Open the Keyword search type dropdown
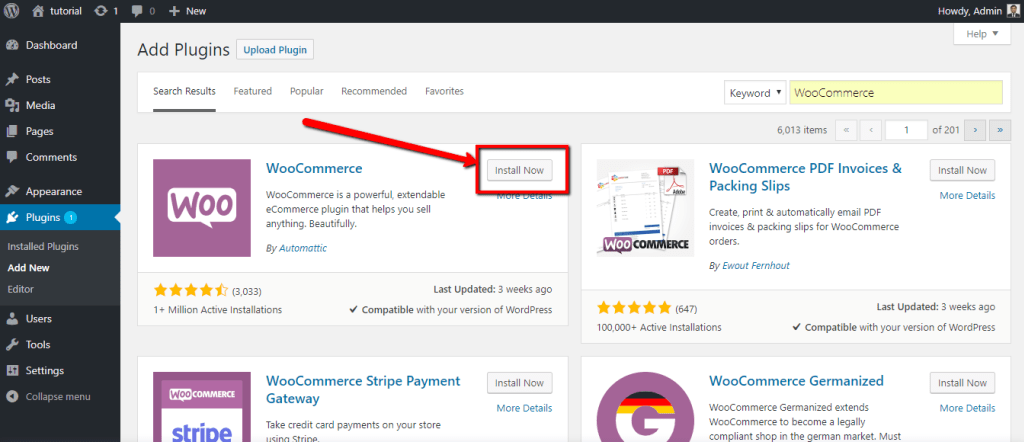The width and height of the screenshot is (1024, 442). coord(755,93)
